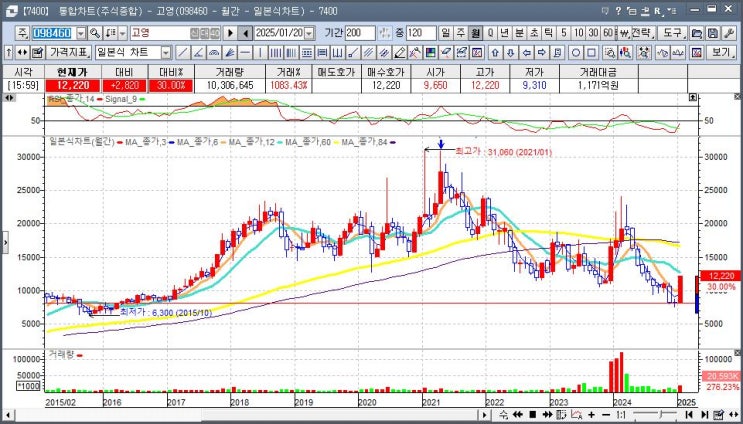This screenshot has height=424, width=743.
Task: Click the chart zoom magnifier tool
Action: pos(610,53)
